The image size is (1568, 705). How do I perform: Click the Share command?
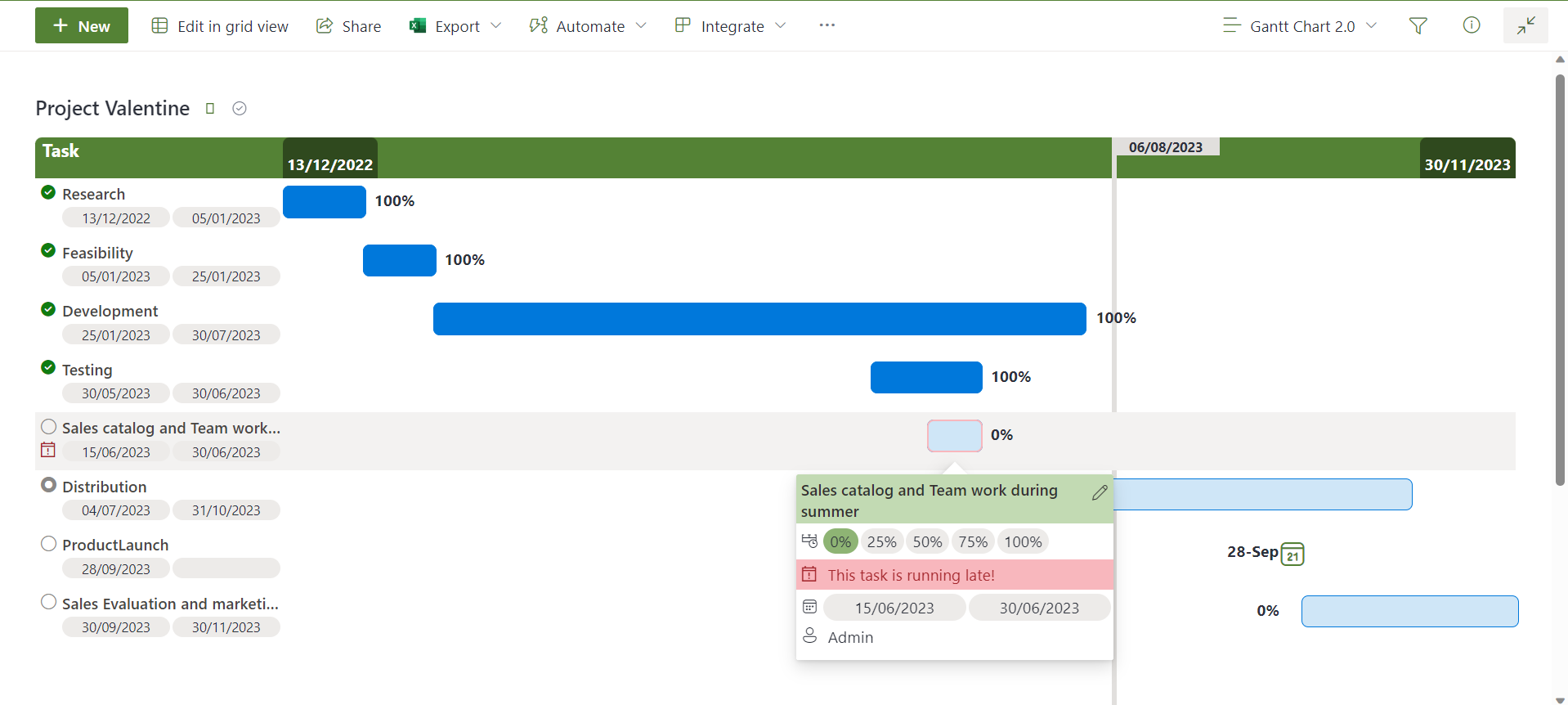(x=349, y=26)
